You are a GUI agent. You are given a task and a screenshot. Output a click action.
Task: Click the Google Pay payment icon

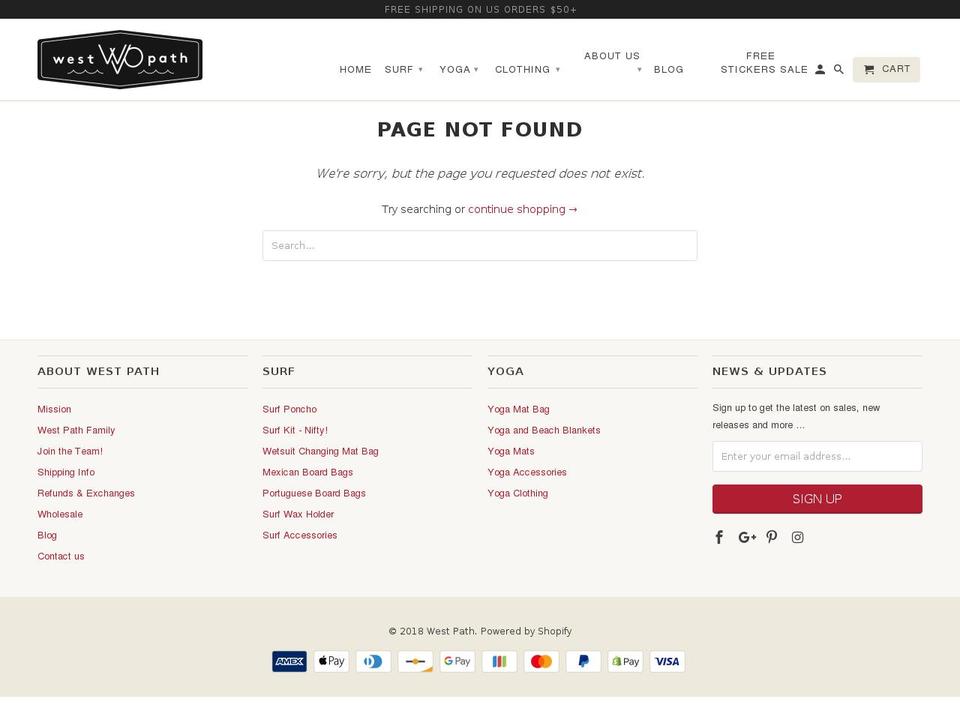pyautogui.click(x=457, y=661)
